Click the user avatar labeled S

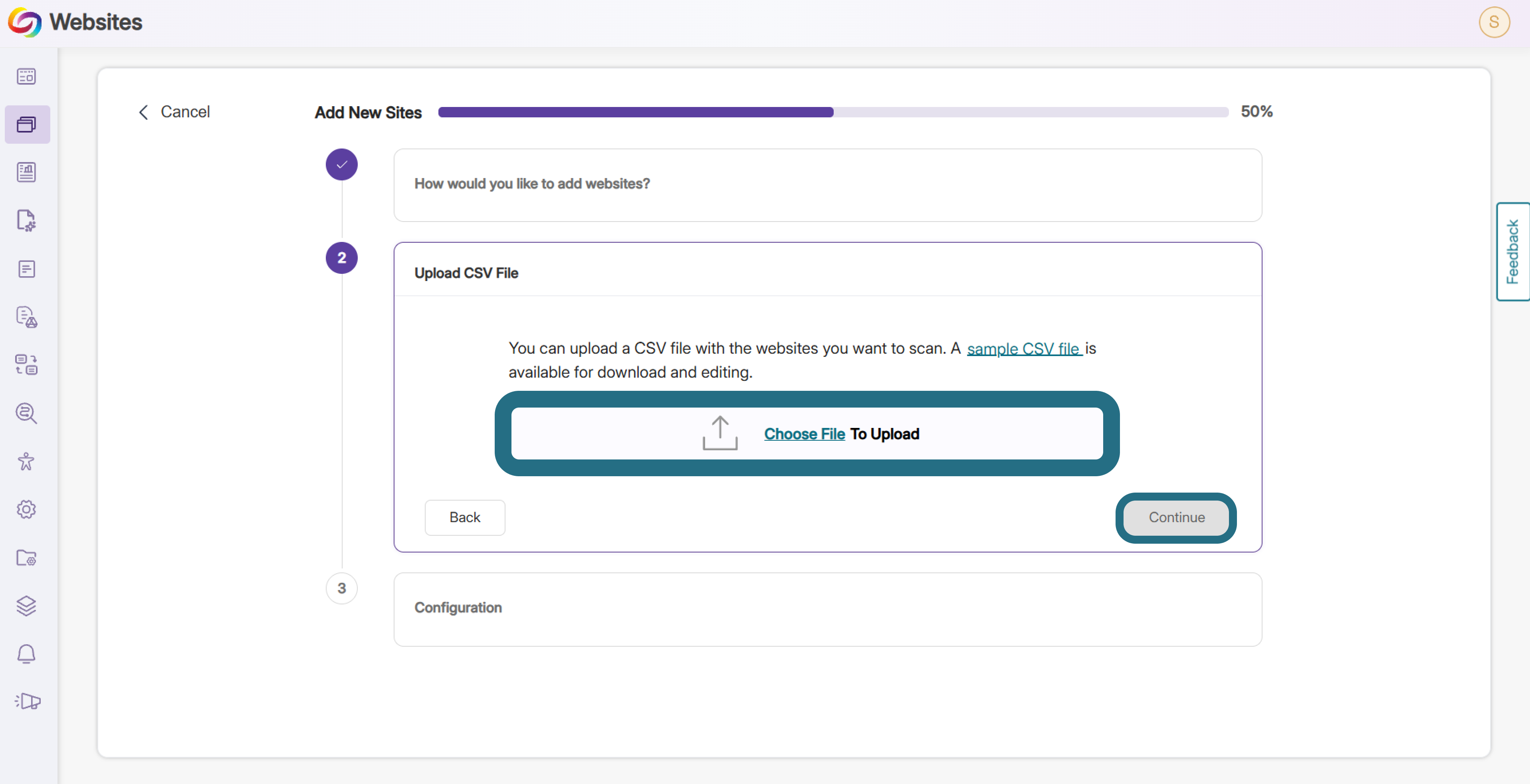(x=1494, y=23)
